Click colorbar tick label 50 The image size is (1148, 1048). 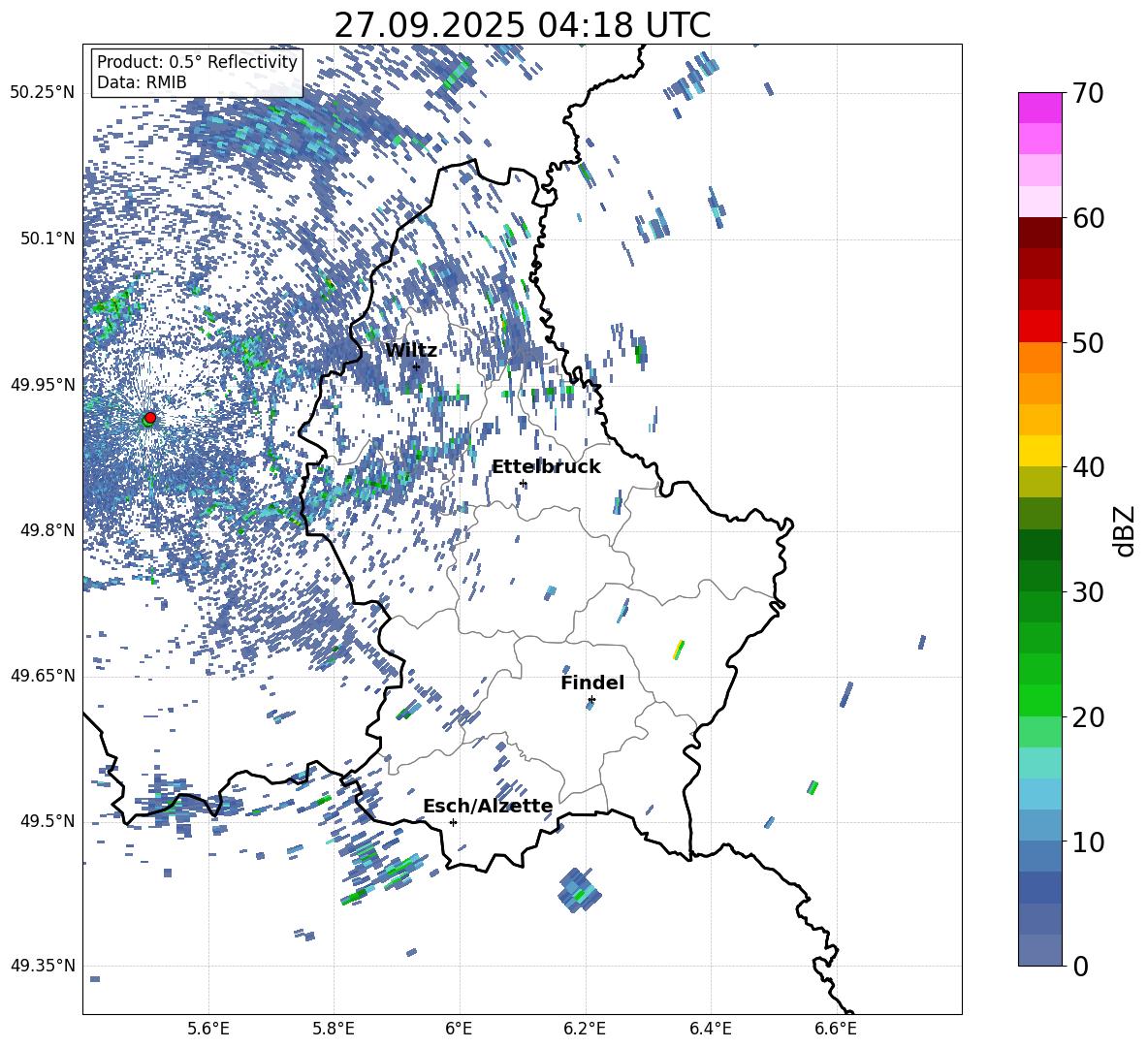[1088, 343]
